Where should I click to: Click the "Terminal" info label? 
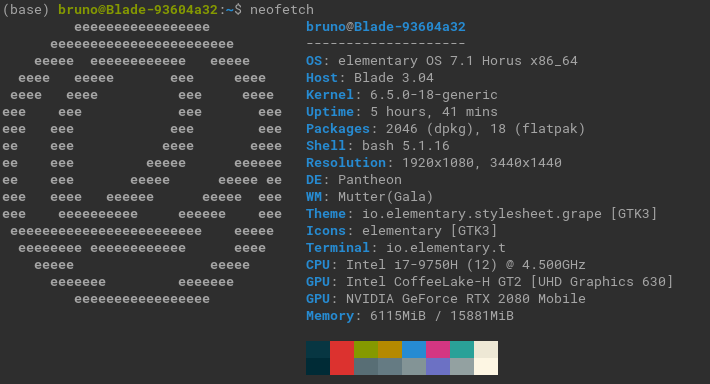[338, 248]
